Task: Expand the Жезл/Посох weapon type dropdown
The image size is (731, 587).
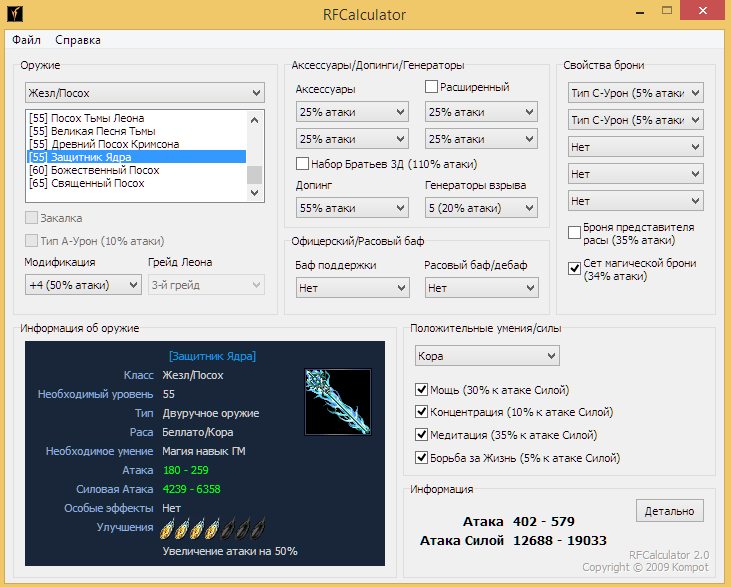Action: point(144,93)
